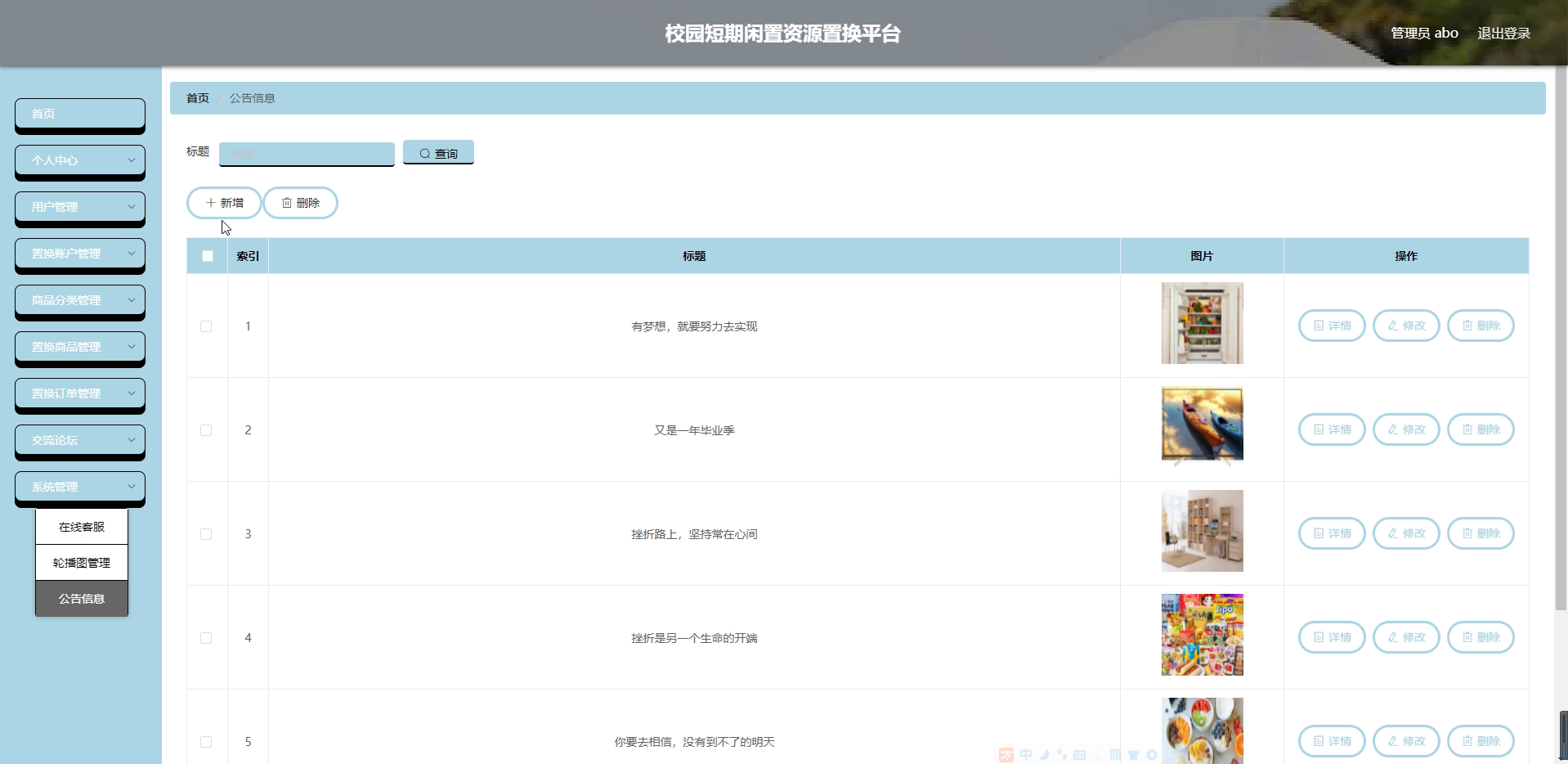Click the trash icon on the toolbar 删除 button

(287, 203)
